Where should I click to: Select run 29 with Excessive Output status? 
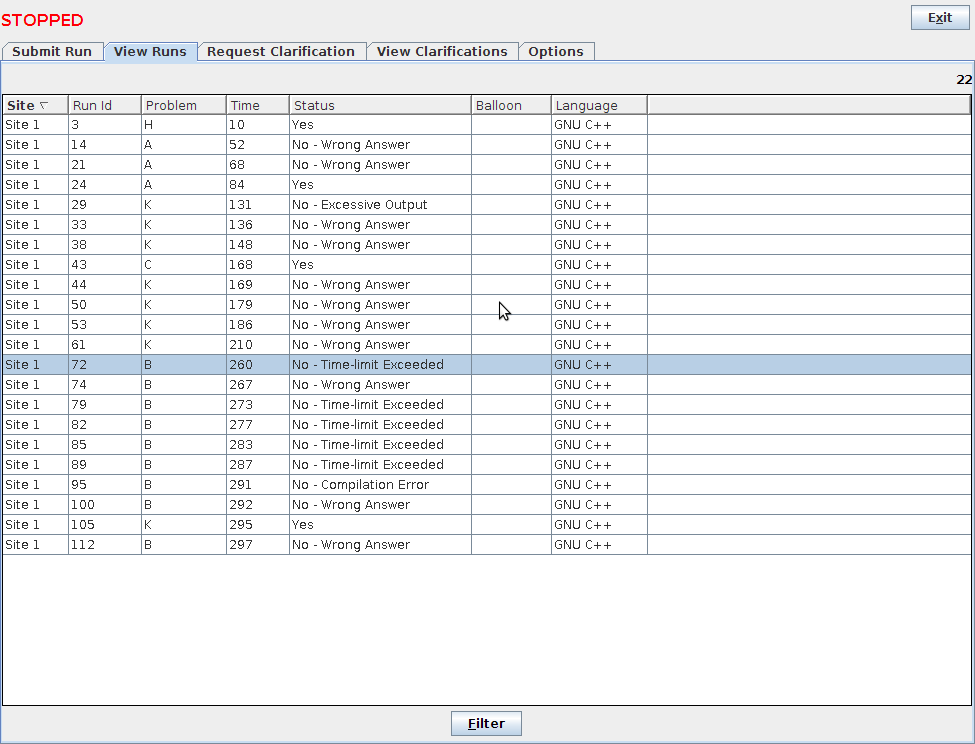point(300,205)
